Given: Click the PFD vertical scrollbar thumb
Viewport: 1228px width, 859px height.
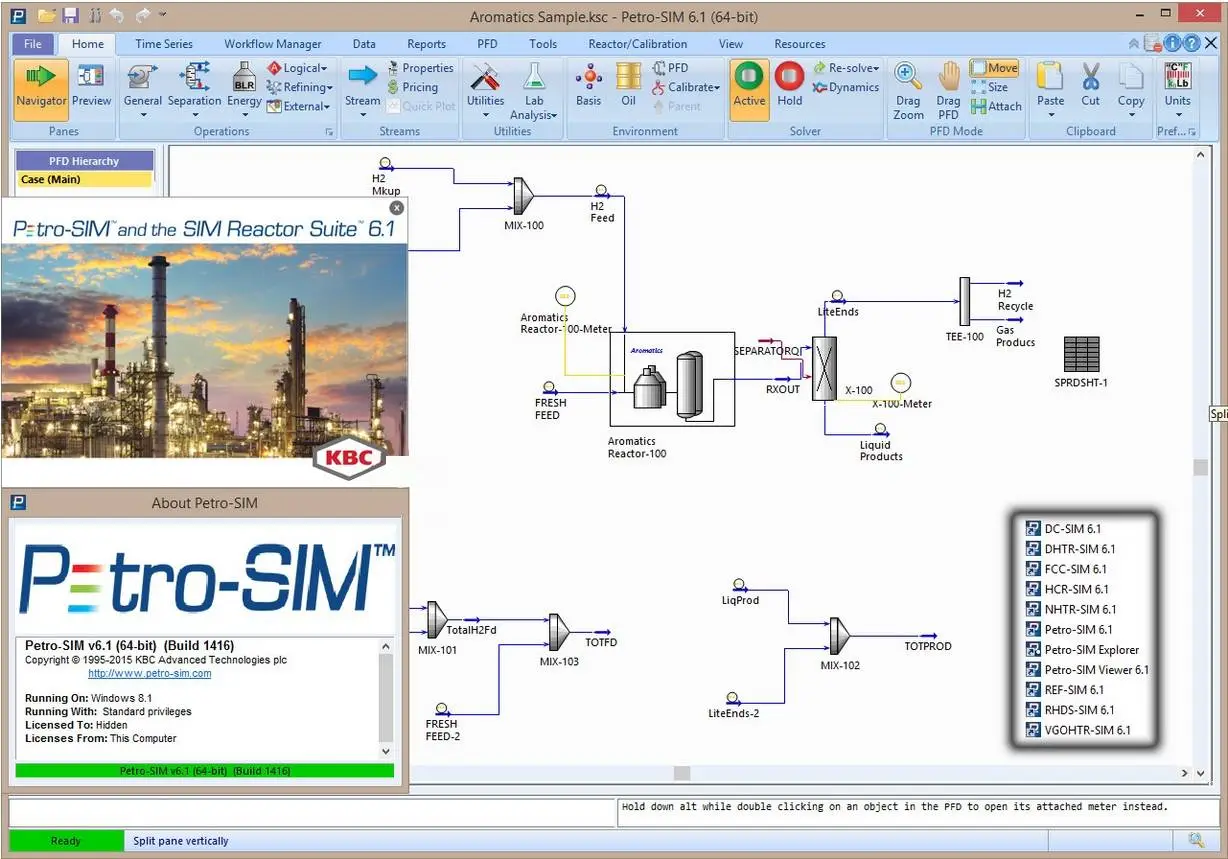Looking at the screenshot, I should (1200, 468).
